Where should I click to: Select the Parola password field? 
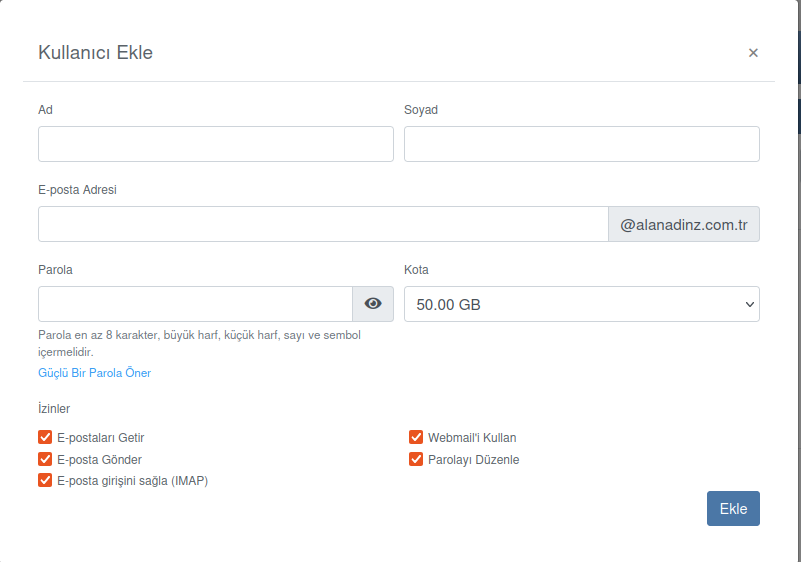tap(195, 304)
